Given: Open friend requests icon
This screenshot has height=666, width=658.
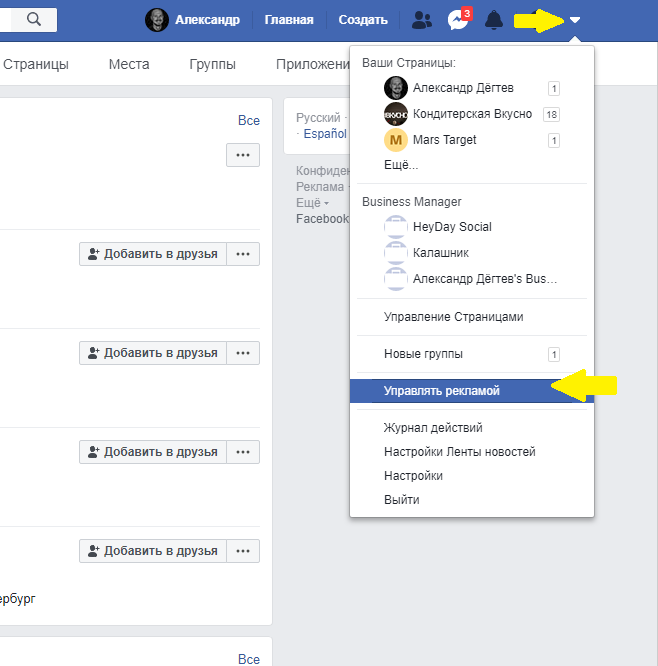Looking at the screenshot, I should pyautogui.click(x=422, y=20).
